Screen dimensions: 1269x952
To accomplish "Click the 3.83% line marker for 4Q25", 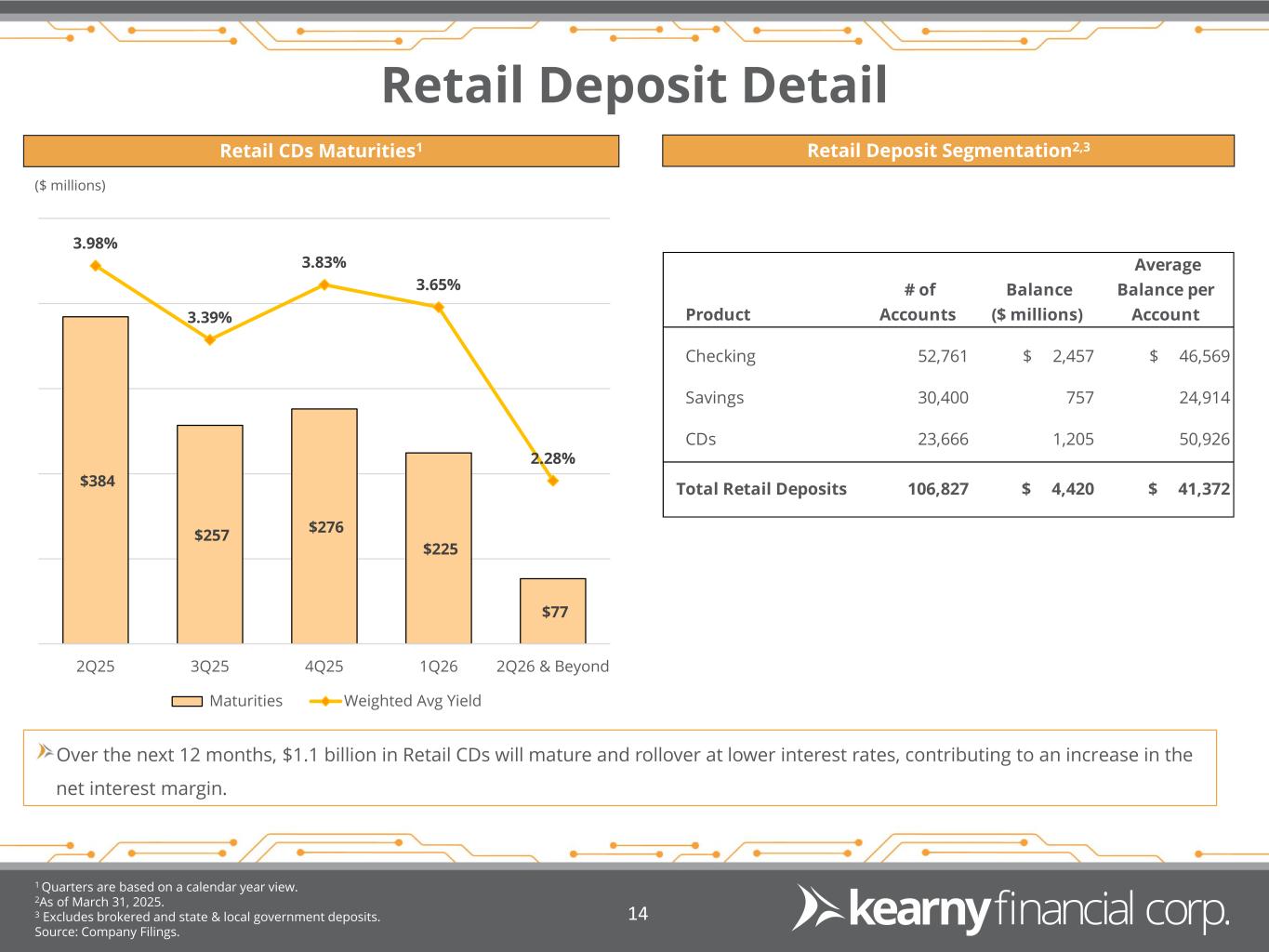I will tap(324, 284).
